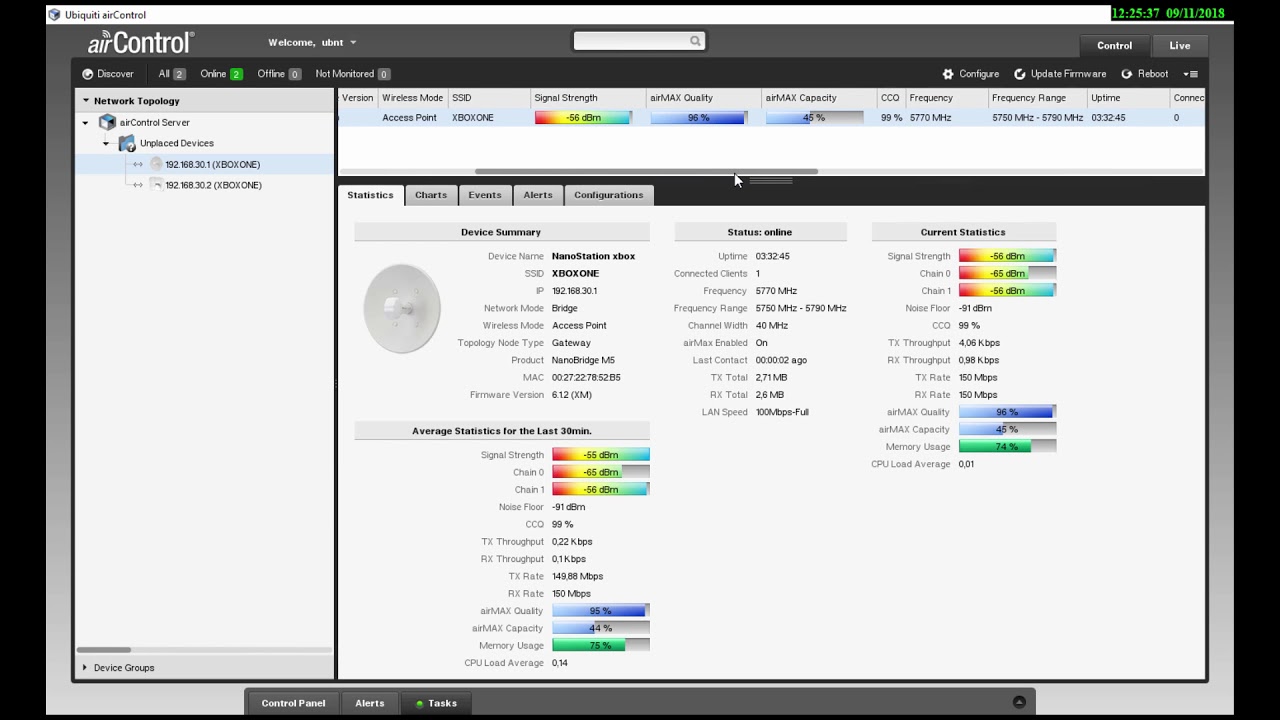Click MAC address 00:27:22:78:52:B5
The image size is (1280, 720).
(586, 378)
